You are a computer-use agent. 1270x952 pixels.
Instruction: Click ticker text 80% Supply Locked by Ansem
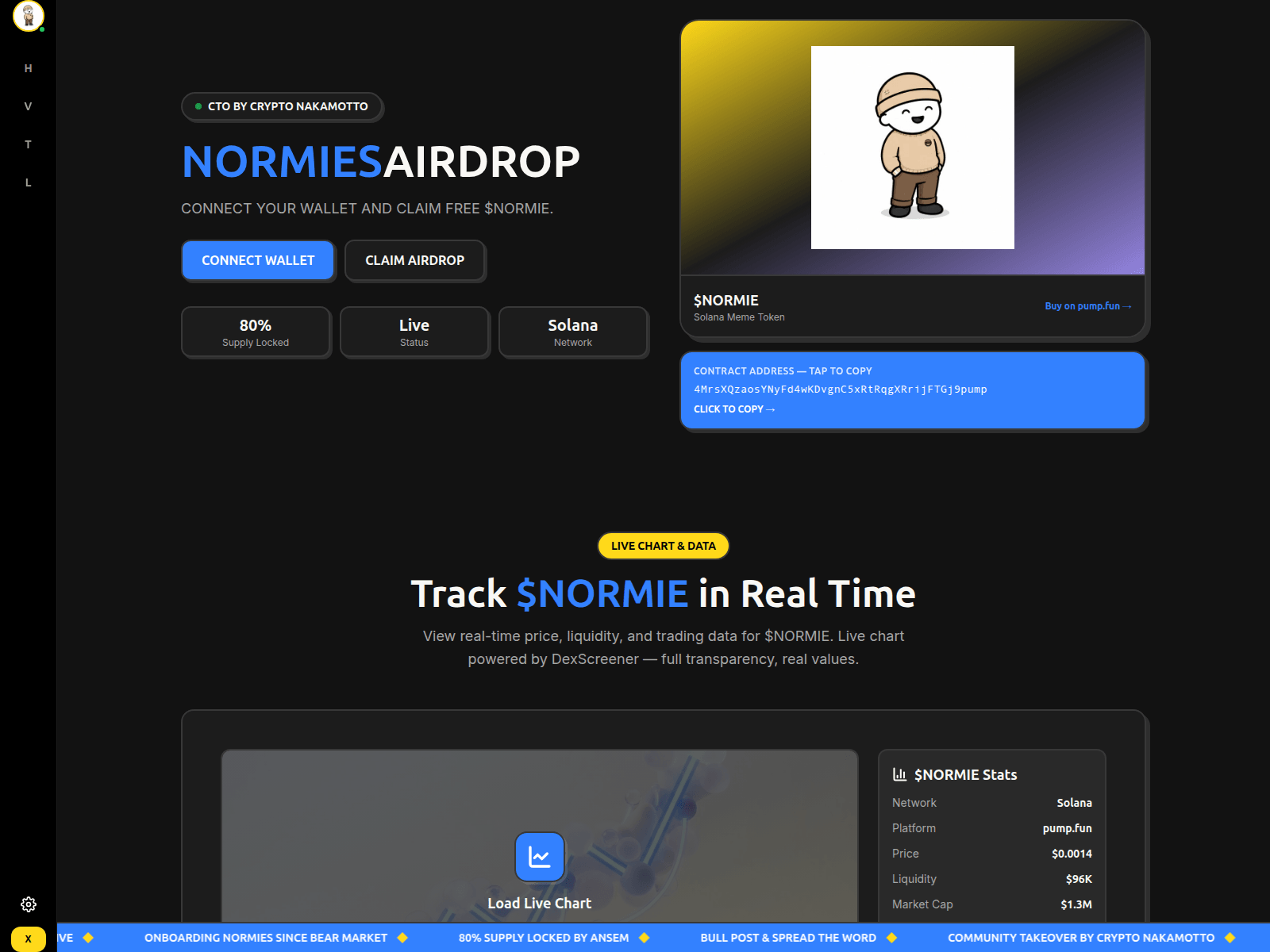point(544,938)
